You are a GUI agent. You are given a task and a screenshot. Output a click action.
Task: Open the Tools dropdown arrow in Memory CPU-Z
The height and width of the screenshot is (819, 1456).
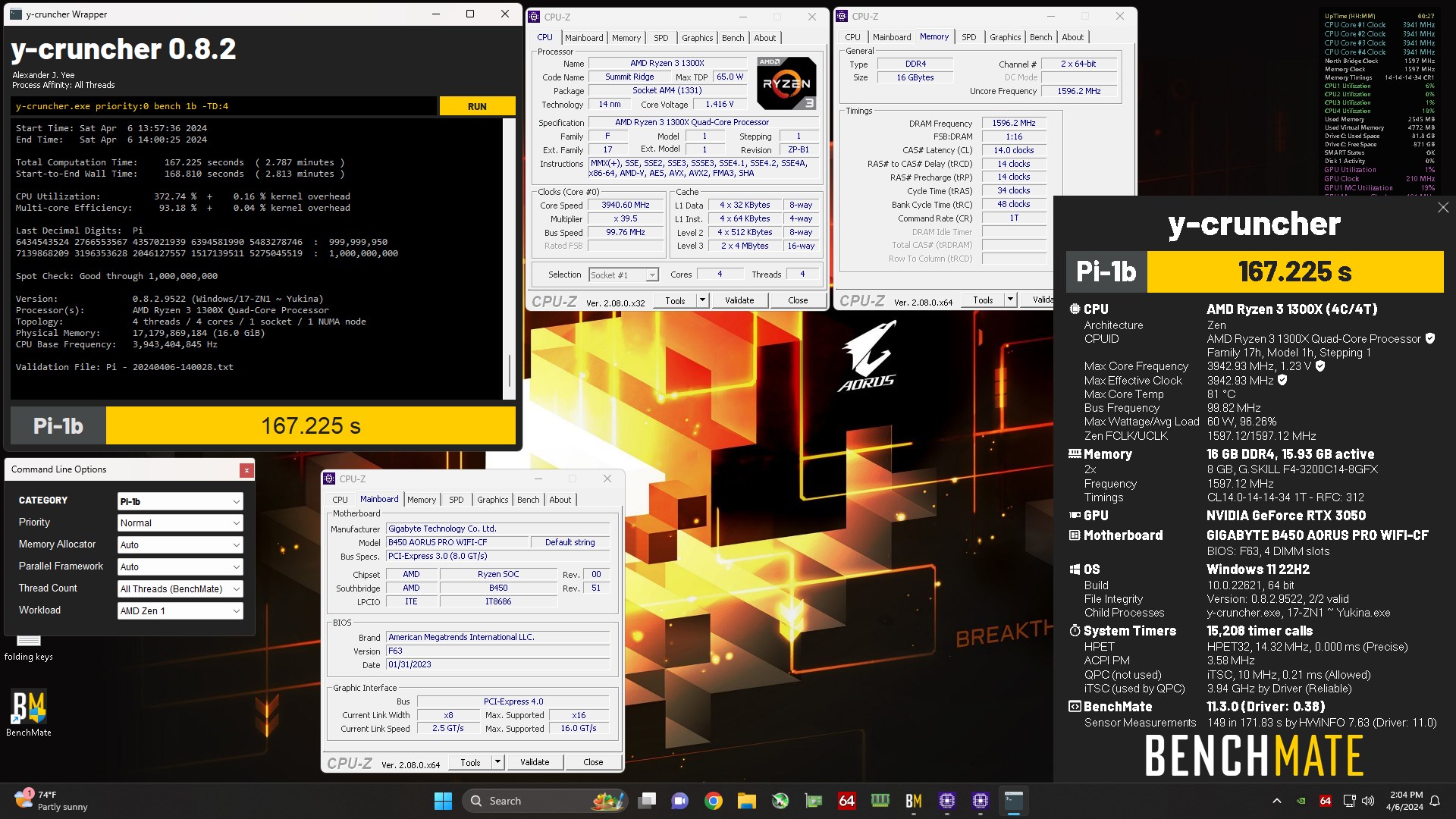(1010, 300)
